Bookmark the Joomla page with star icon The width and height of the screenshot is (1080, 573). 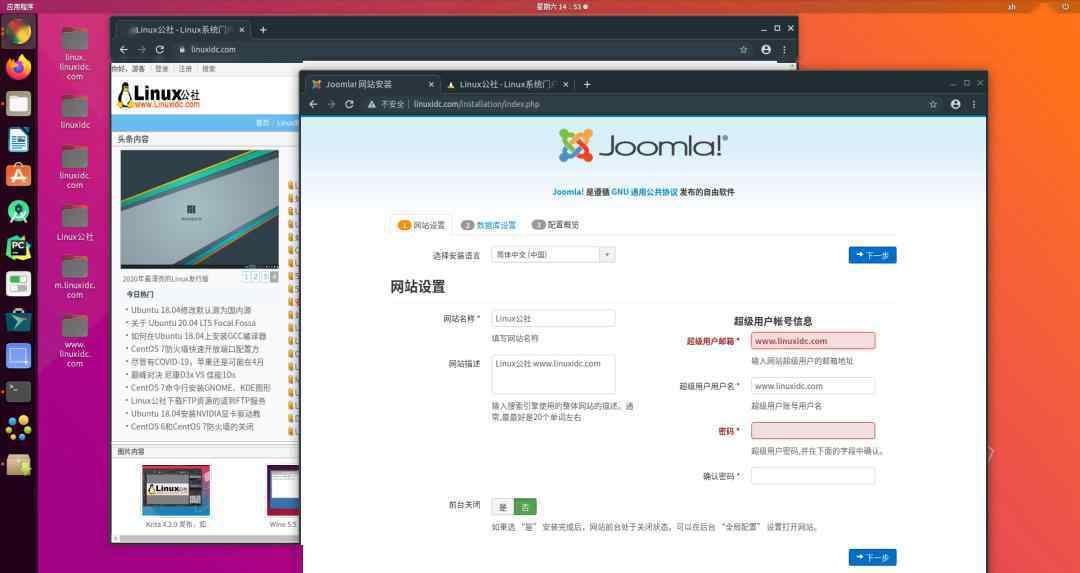click(933, 104)
